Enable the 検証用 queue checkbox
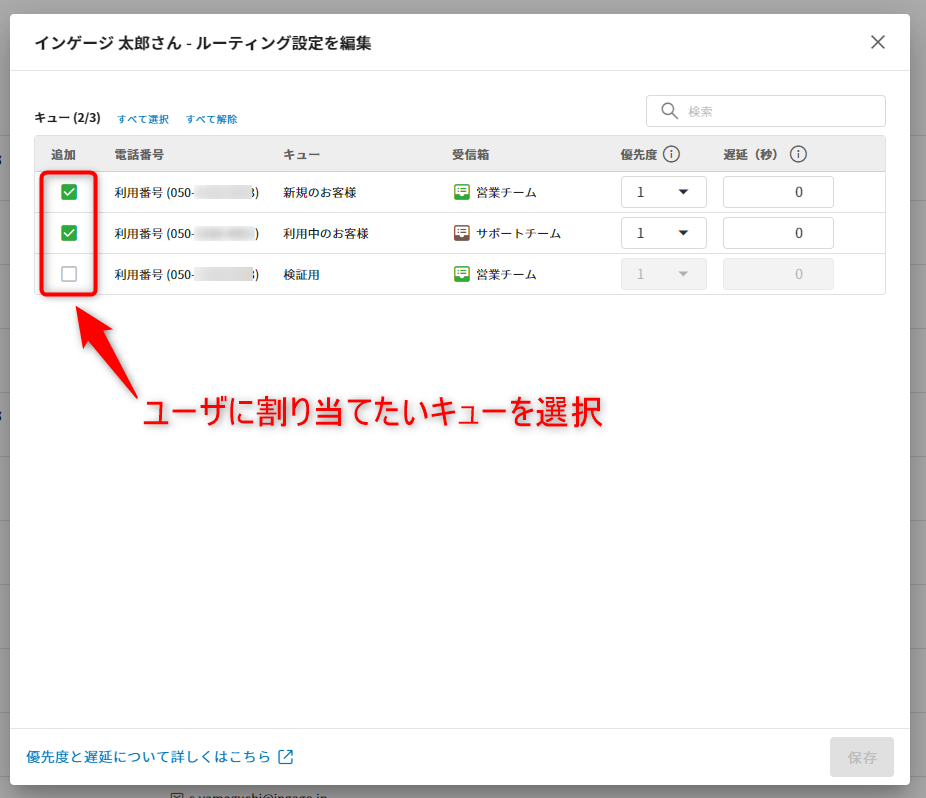 point(69,274)
